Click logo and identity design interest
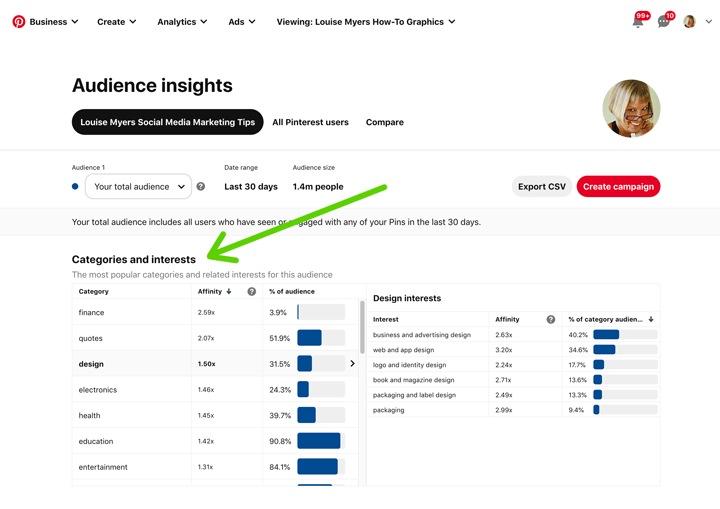Image resolution: width=720 pixels, height=509 pixels. click(409, 365)
